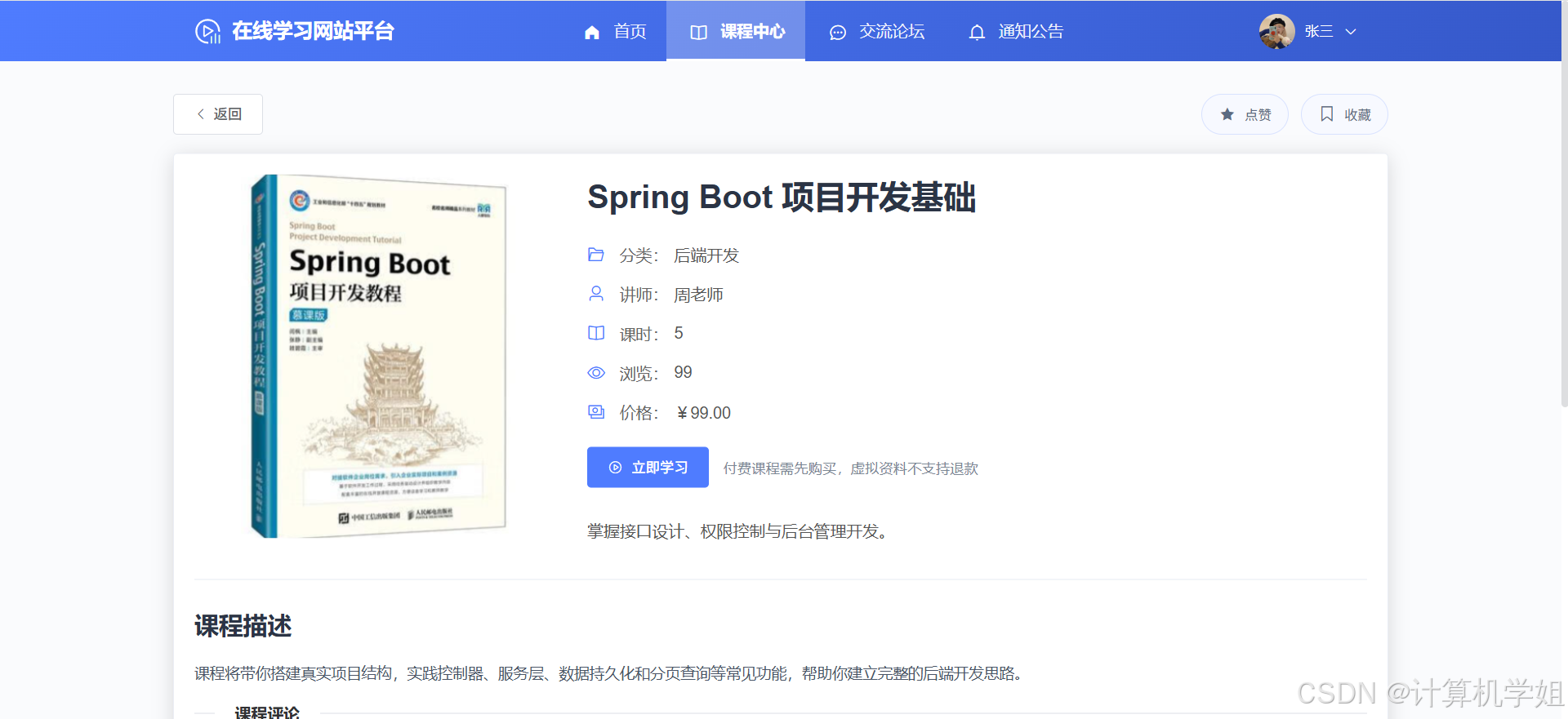
Task: Click the lesson hours book icon
Action: (596, 333)
